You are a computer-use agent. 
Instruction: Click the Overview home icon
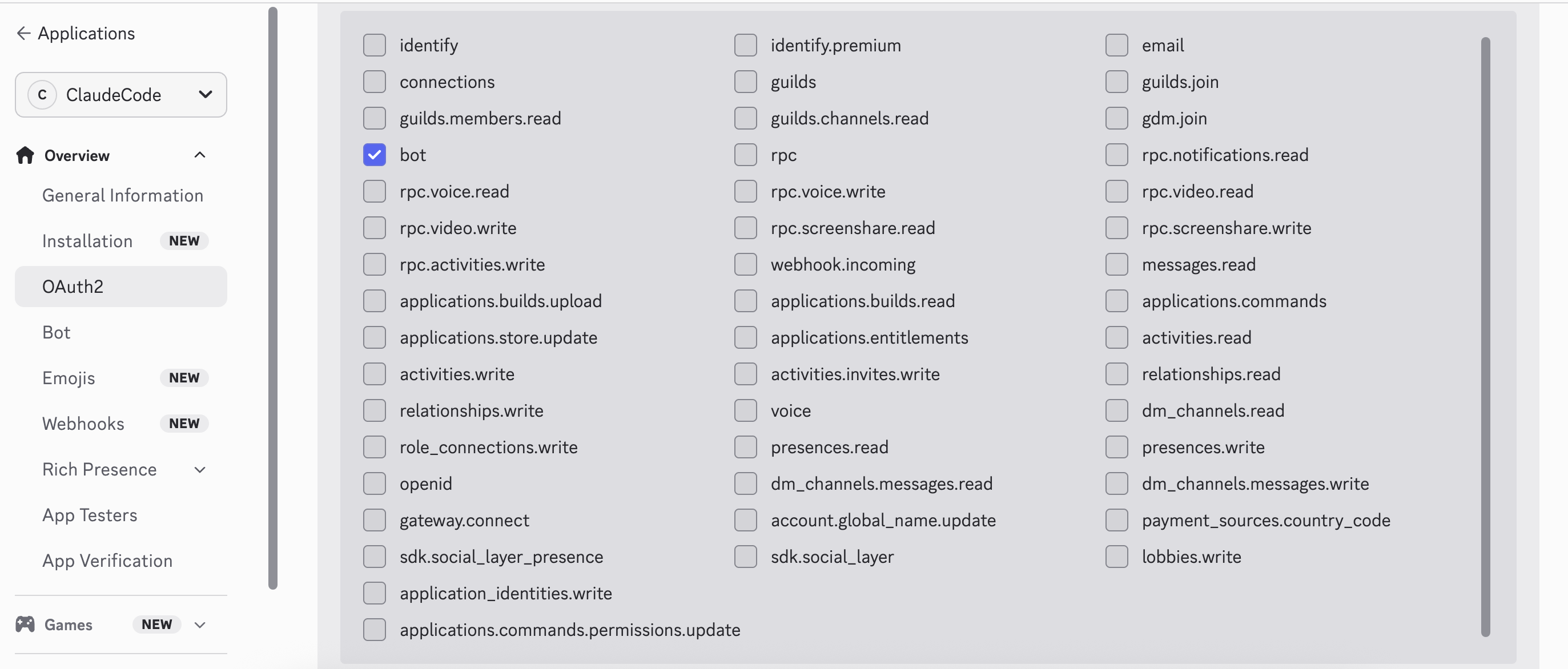coord(25,156)
